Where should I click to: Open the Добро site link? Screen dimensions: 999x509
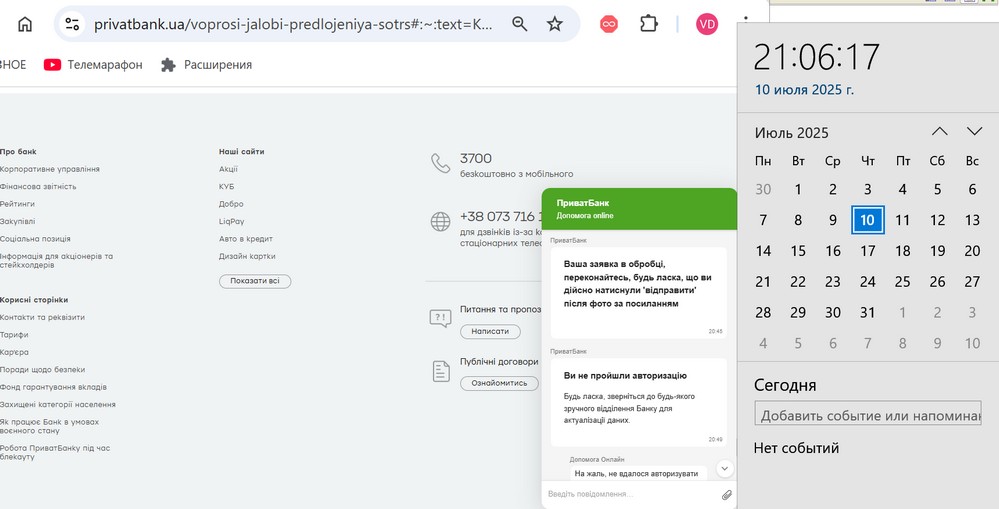tap(231, 204)
